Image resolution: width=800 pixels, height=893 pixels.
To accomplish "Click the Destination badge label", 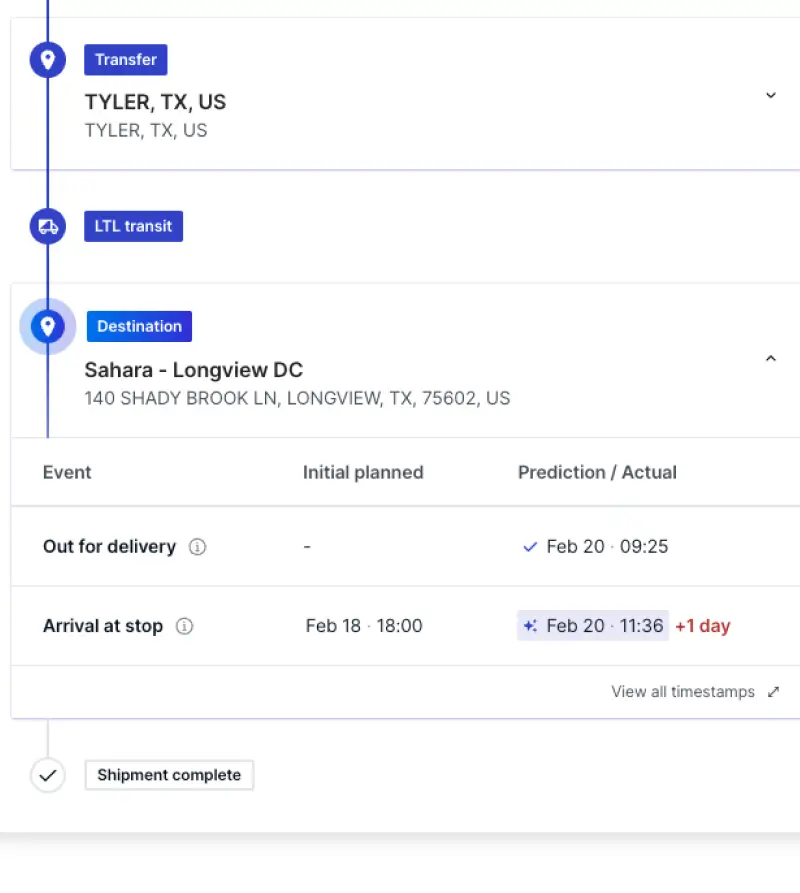I will [x=140, y=326].
